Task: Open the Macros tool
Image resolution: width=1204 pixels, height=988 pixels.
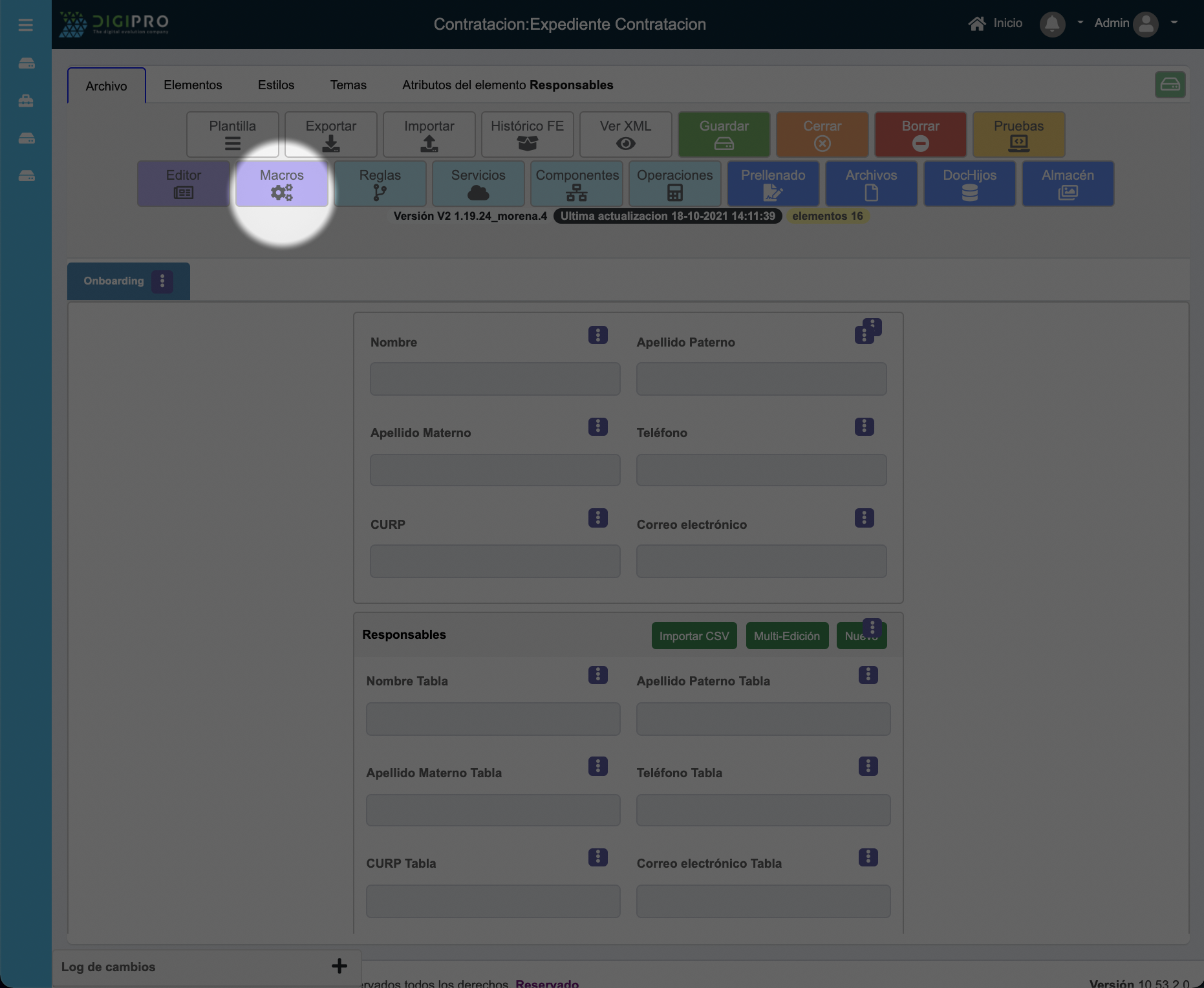Action: pyautogui.click(x=281, y=184)
